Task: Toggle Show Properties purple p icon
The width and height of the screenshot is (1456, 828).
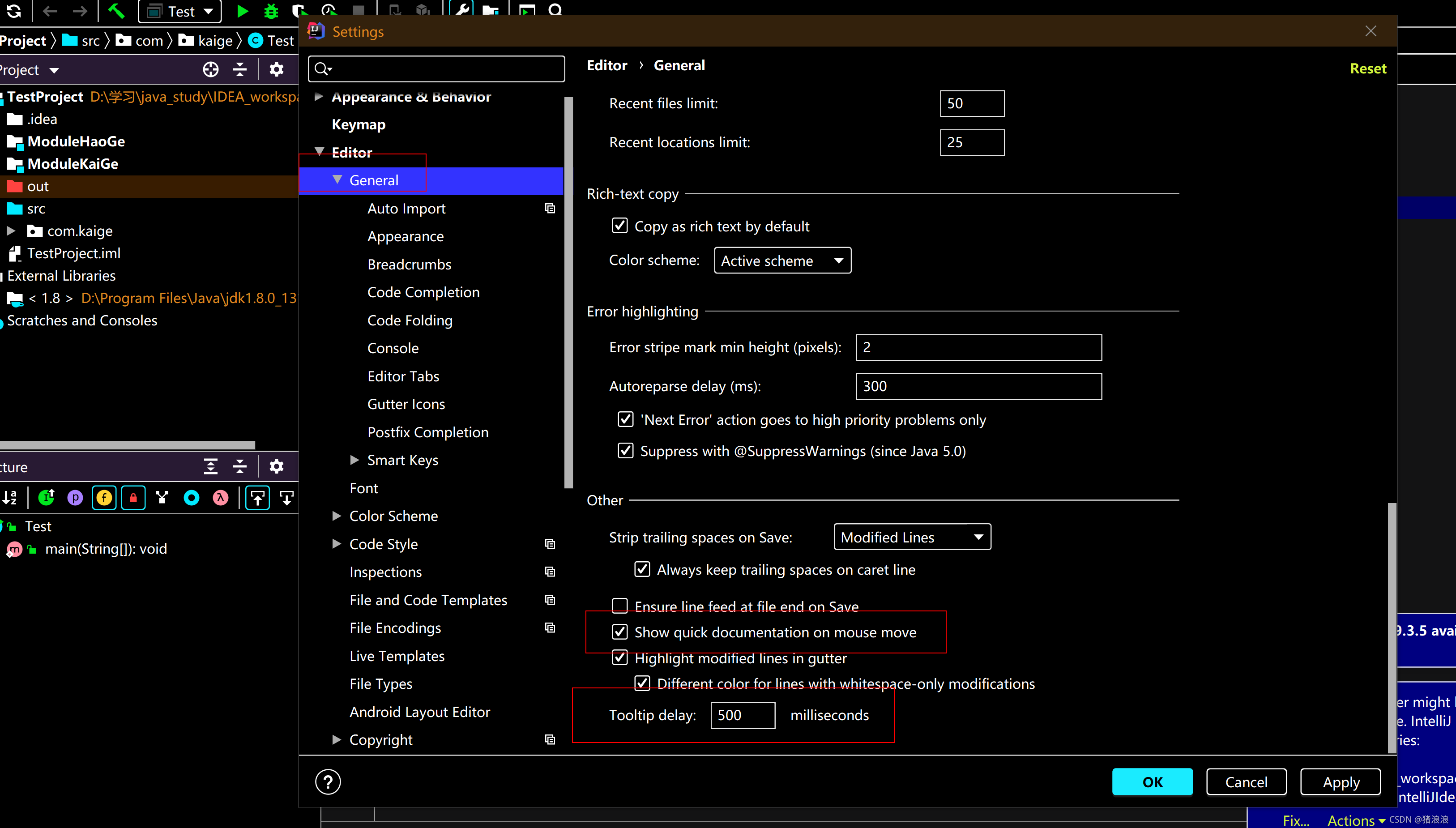Action: point(75,498)
